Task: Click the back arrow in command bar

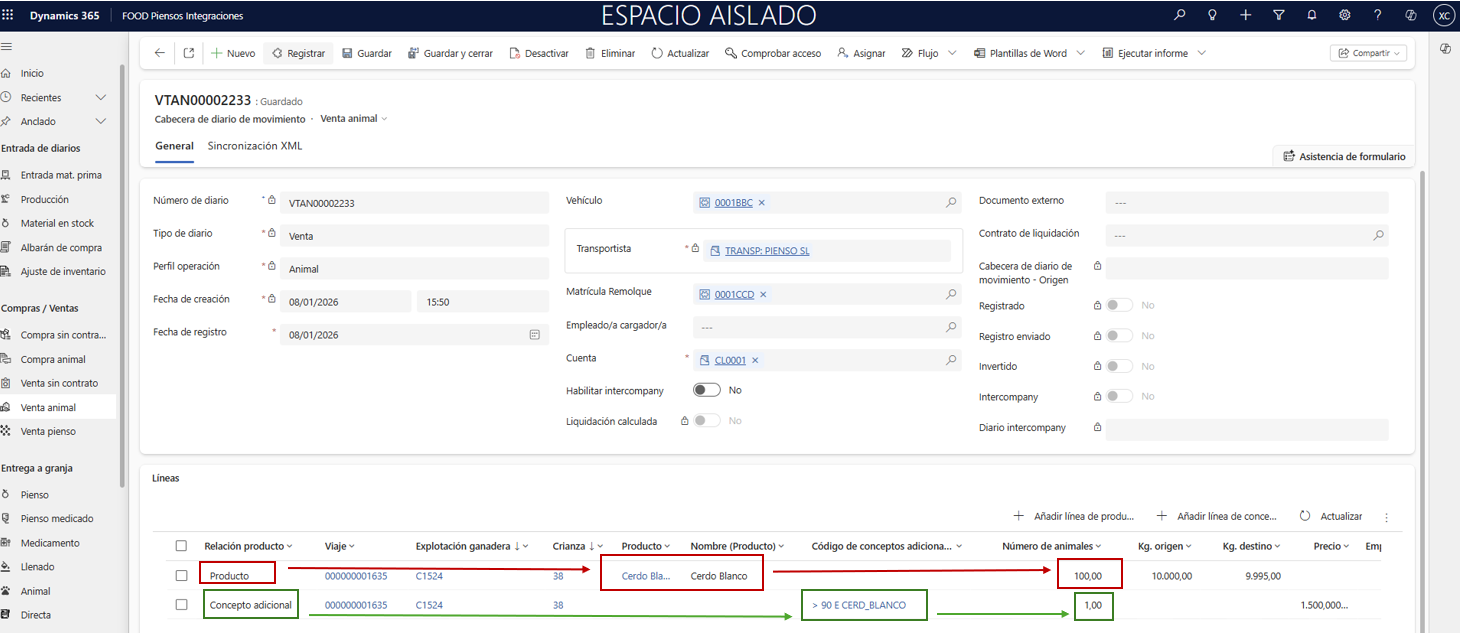Action: click(160, 53)
